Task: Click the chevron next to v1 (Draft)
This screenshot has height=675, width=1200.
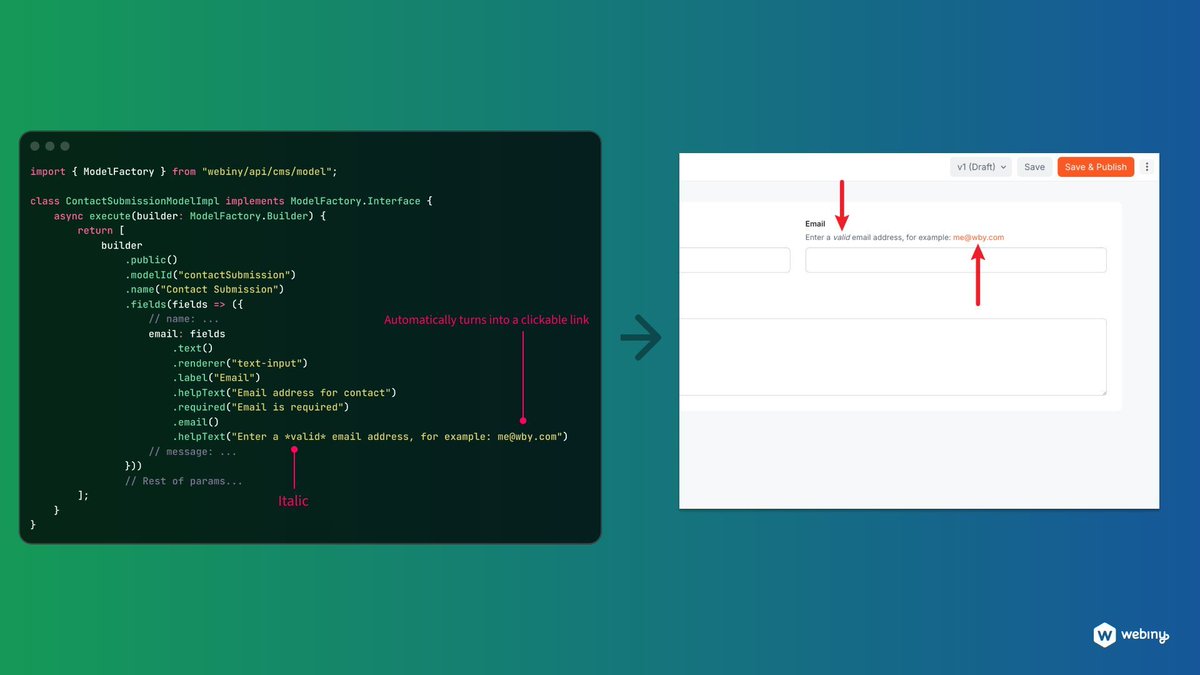Action: coord(1003,167)
